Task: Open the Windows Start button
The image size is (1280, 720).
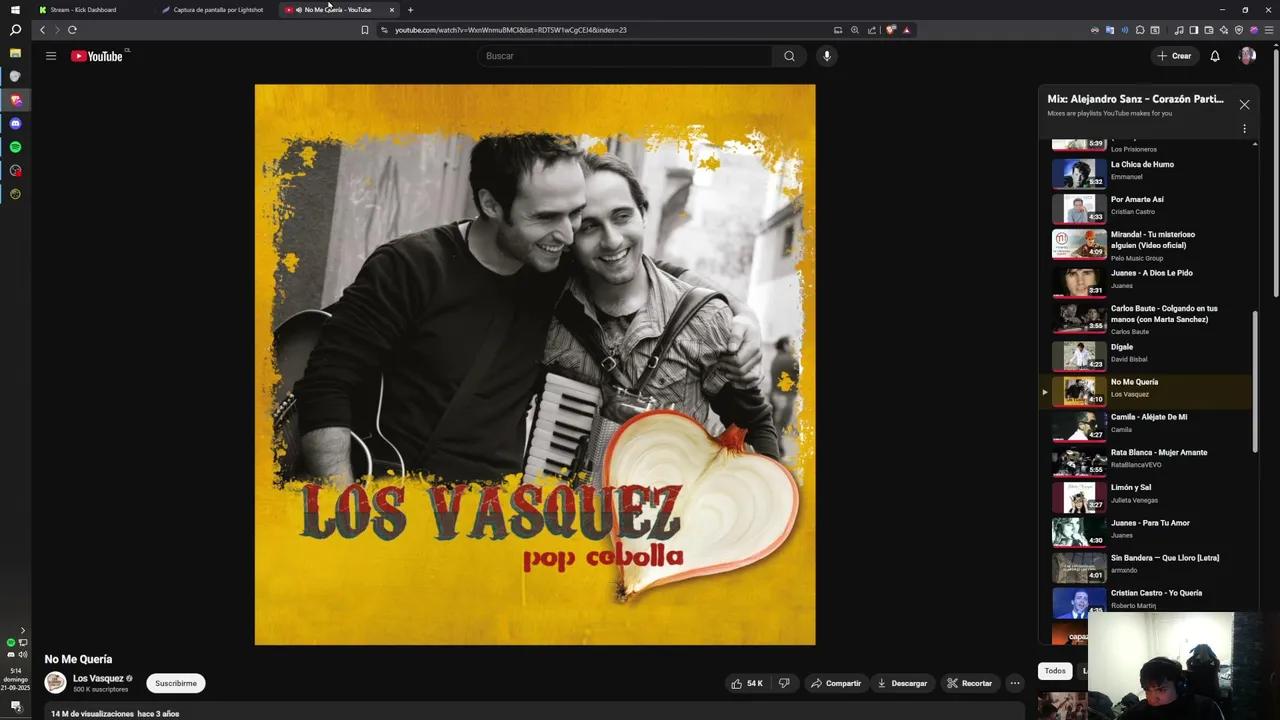Action: [15, 10]
